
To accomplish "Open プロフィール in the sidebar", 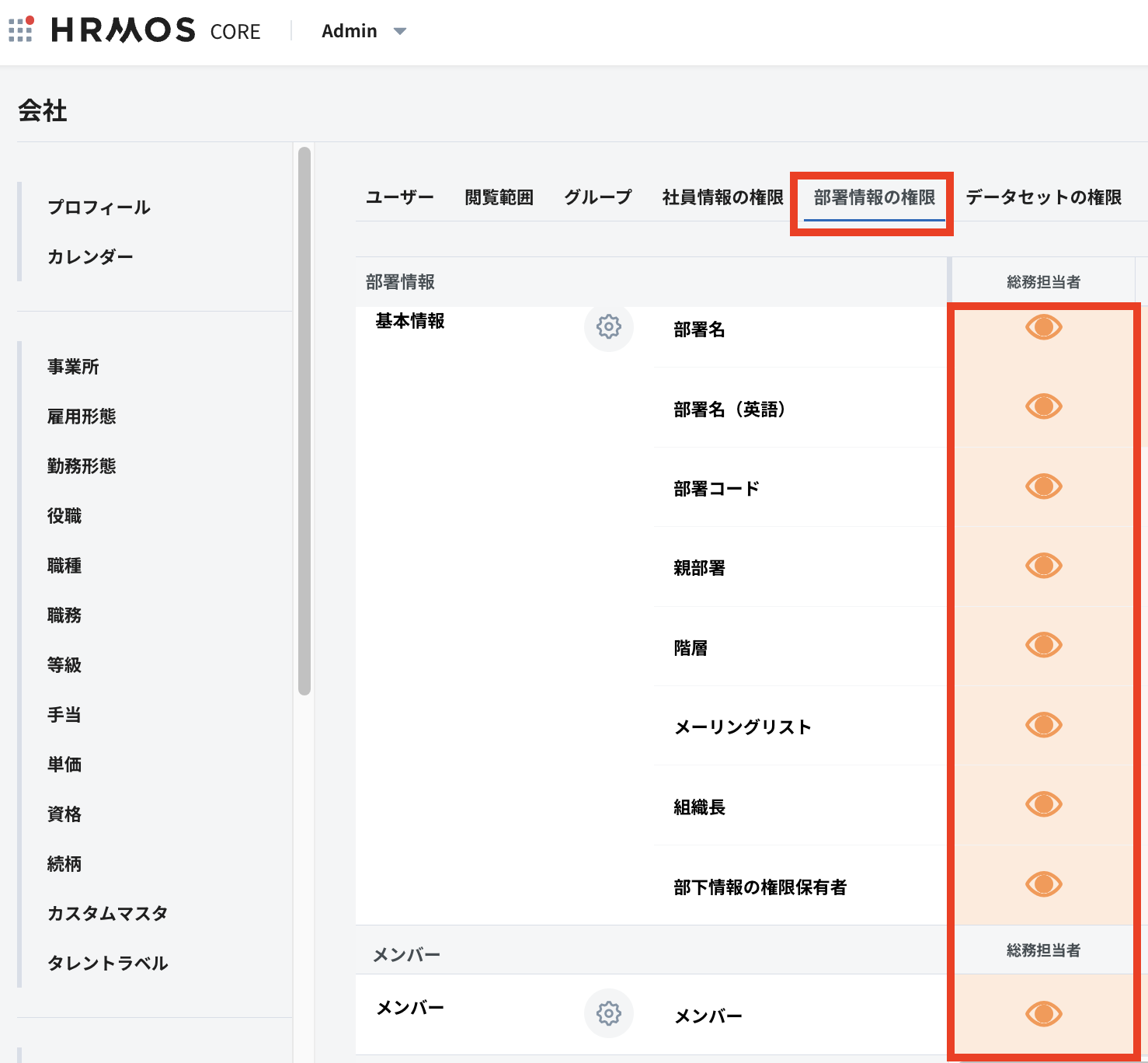I will tap(99, 207).
